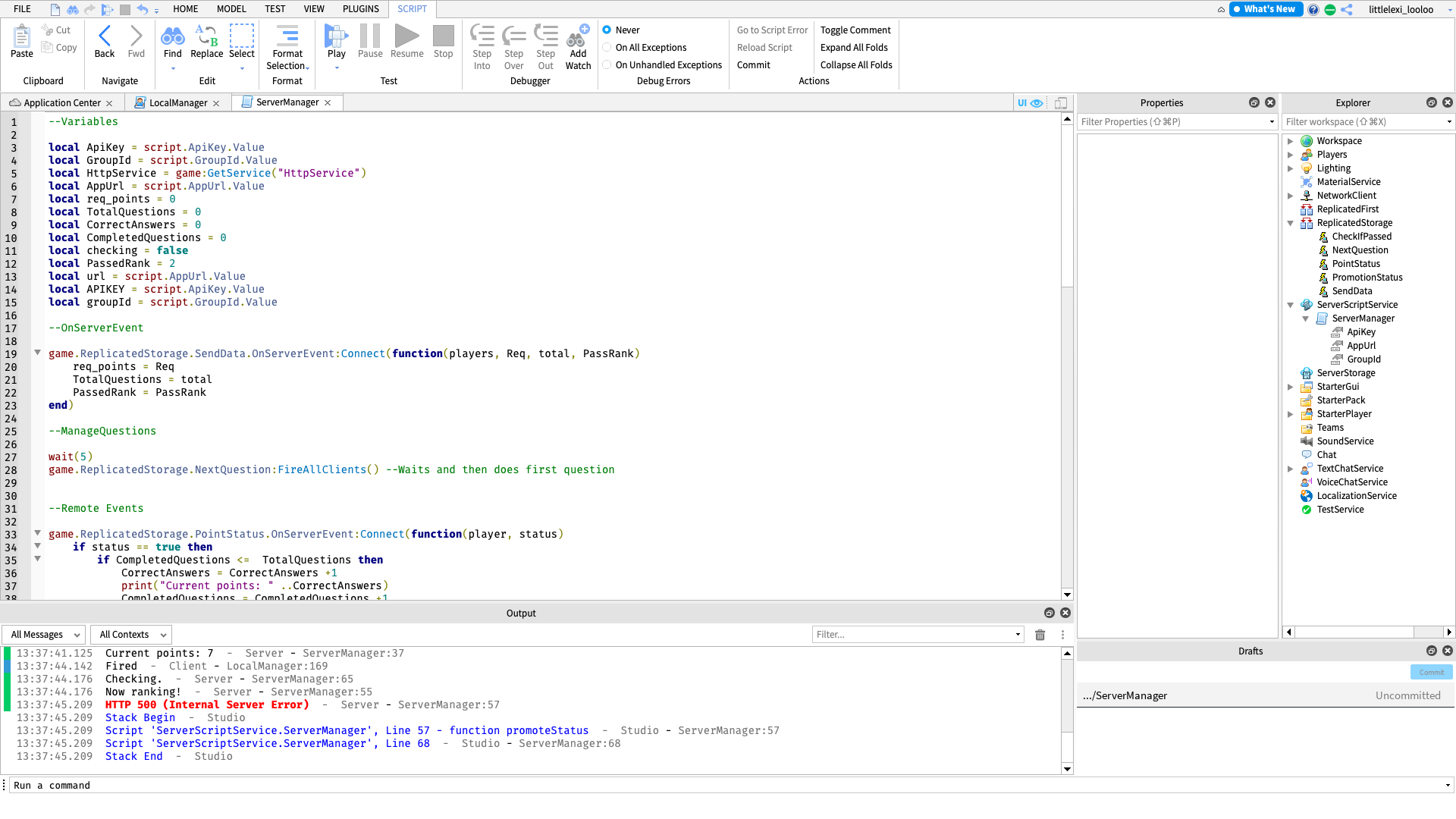Expand the StarterGui node

pyautogui.click(x=1290, y=387)
